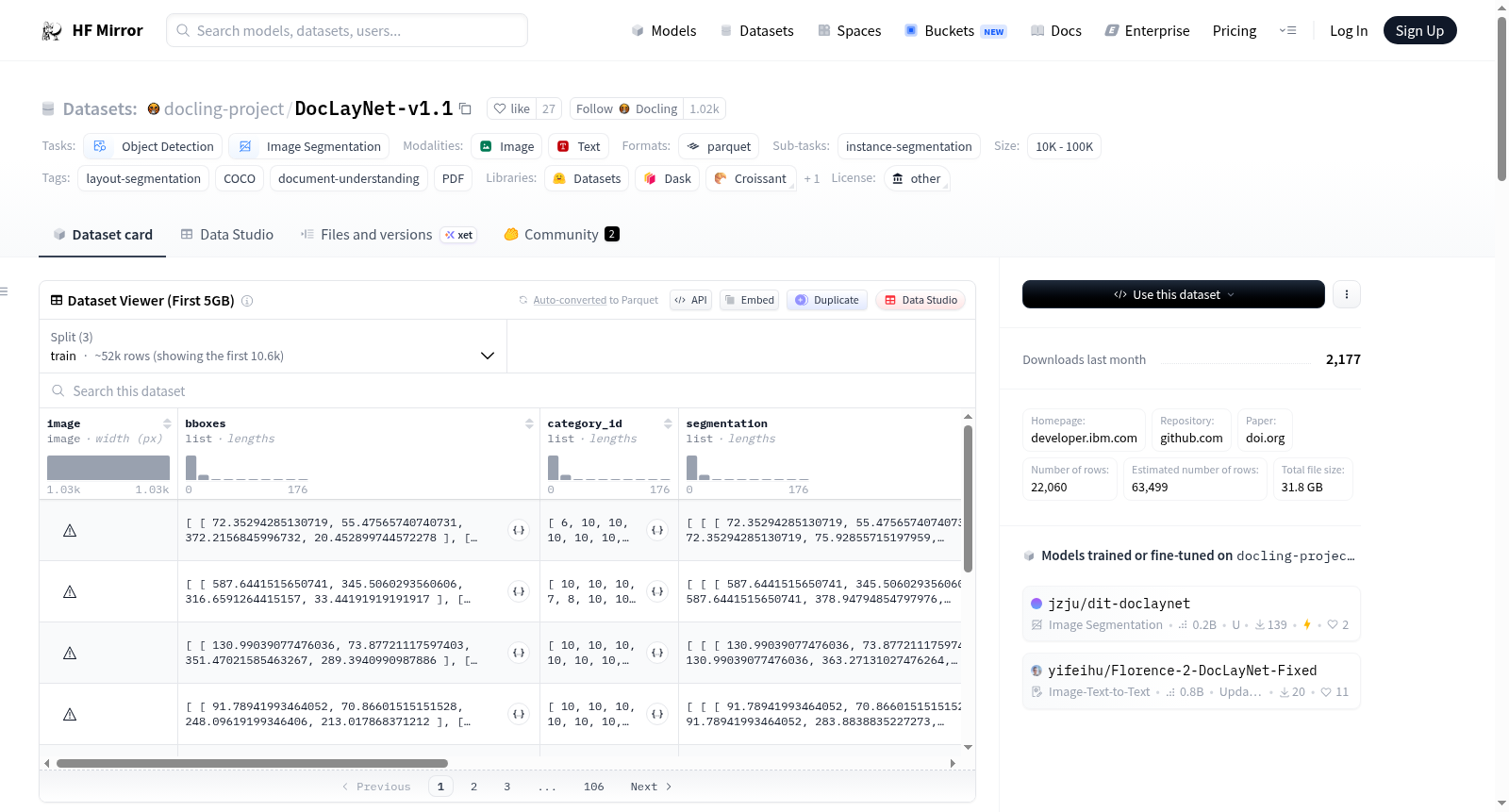
Task: Click the Embed button
Action: (749, 300)
